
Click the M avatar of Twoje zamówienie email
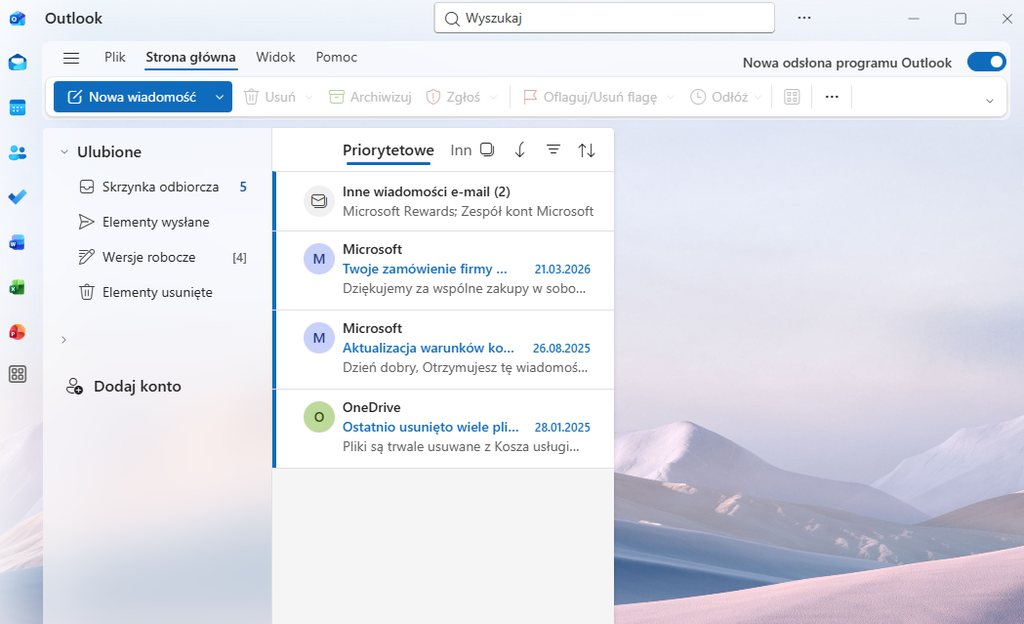pyautogui.click(x=319, y=259)
